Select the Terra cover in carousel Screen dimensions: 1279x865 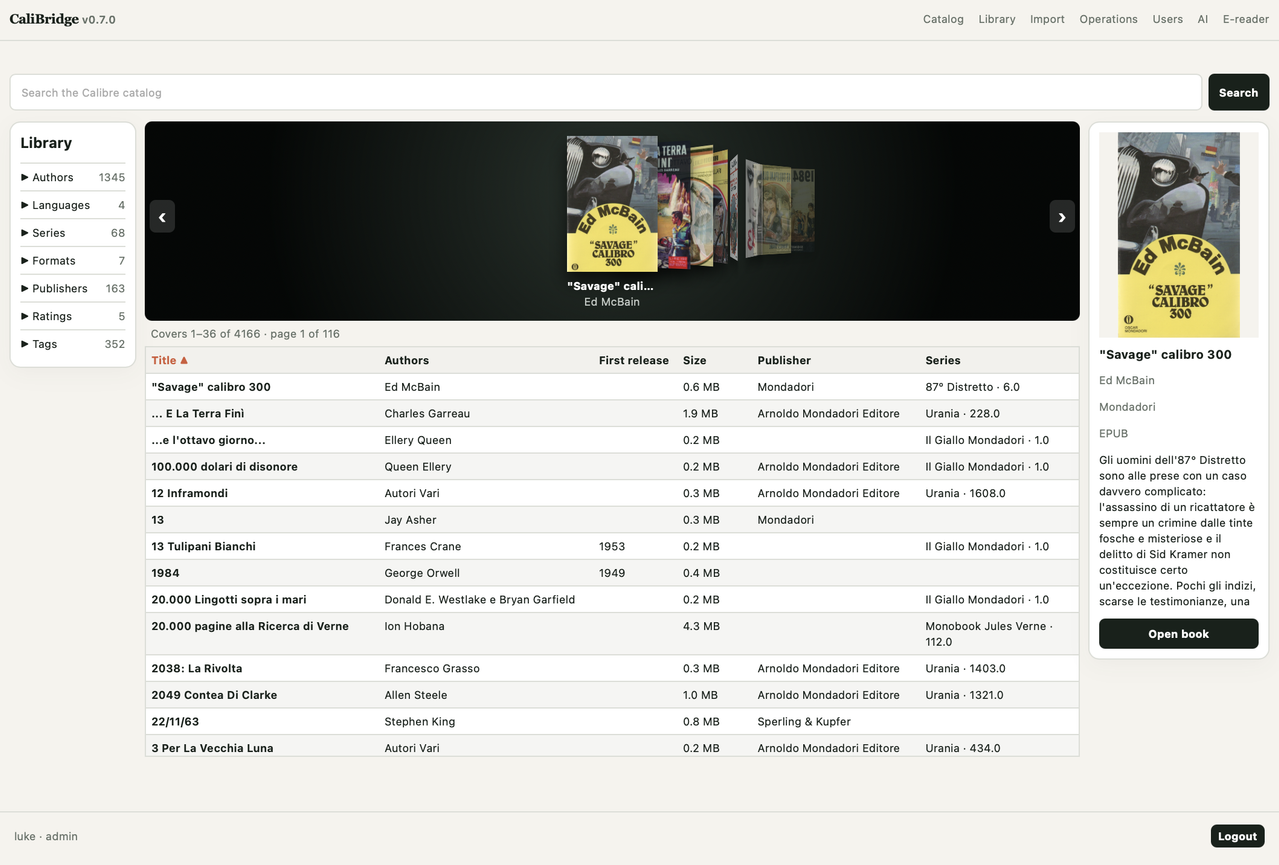674,206
